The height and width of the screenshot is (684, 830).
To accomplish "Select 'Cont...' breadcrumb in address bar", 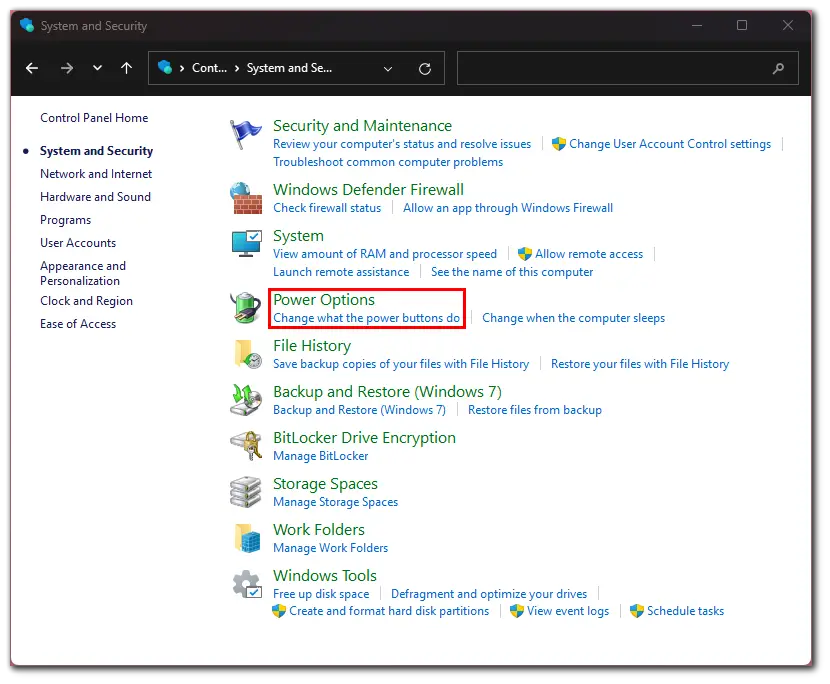I will tap(209, 68).
